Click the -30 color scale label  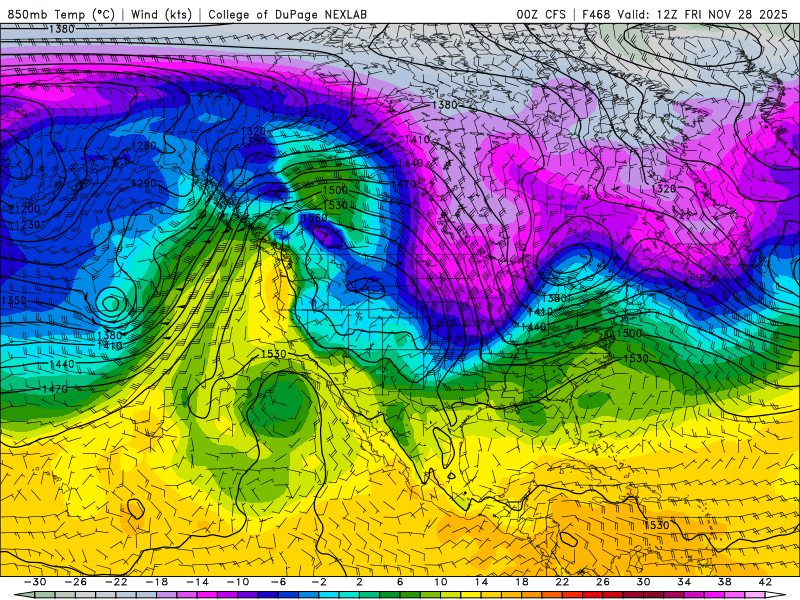point(35,582)
